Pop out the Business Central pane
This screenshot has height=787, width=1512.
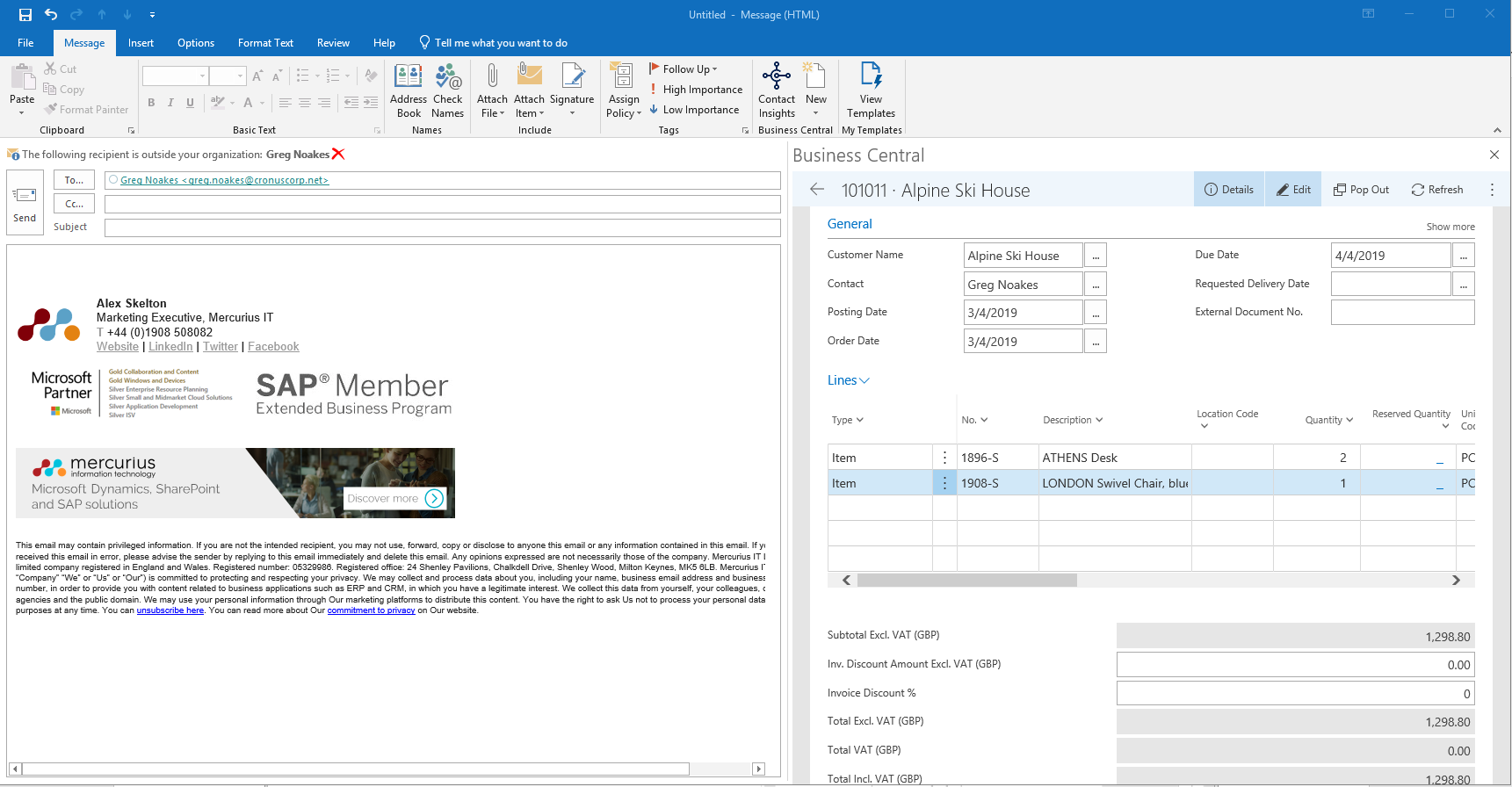click(x=1361, y=190)
